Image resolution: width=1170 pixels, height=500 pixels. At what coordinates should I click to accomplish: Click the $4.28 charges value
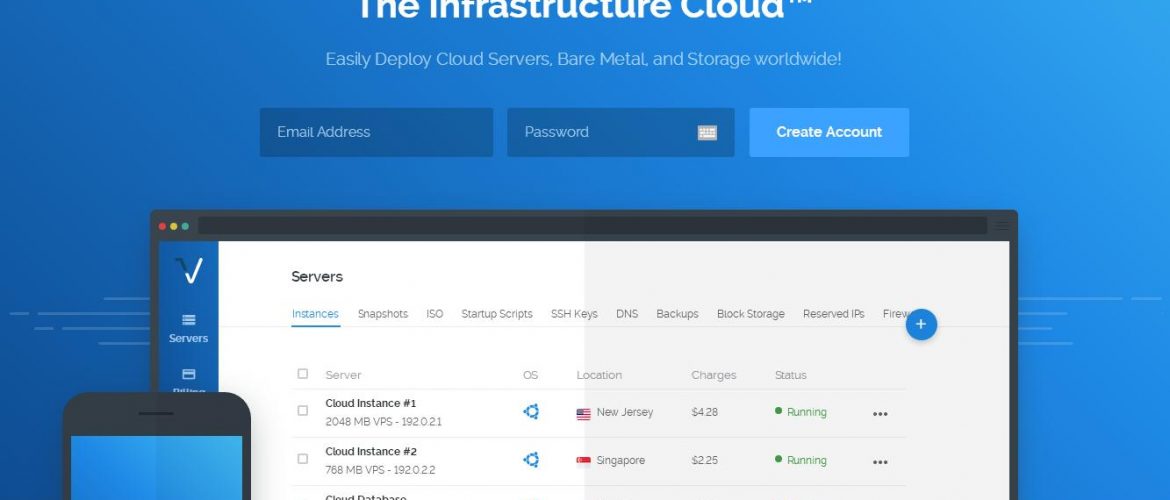pos(704,412)
